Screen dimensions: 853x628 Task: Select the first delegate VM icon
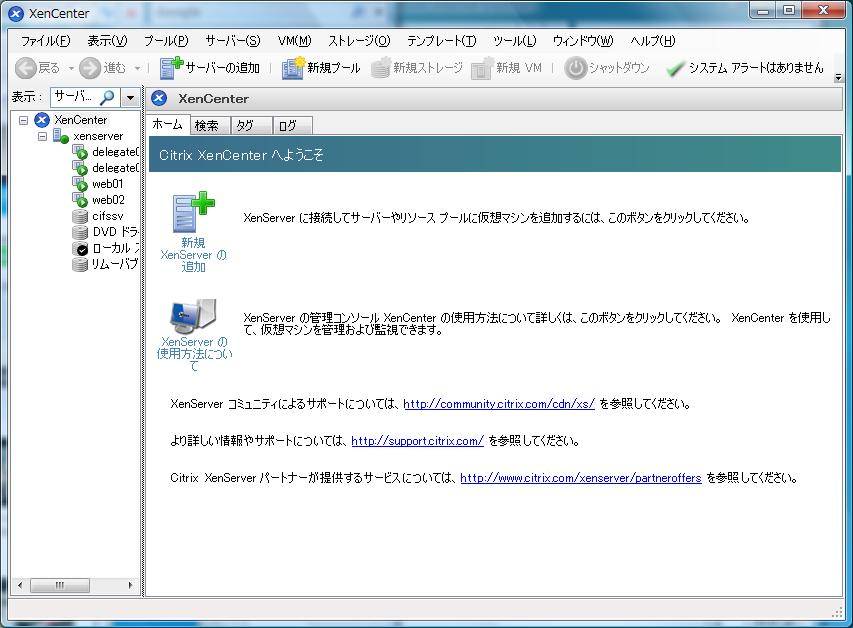point(80,152)
